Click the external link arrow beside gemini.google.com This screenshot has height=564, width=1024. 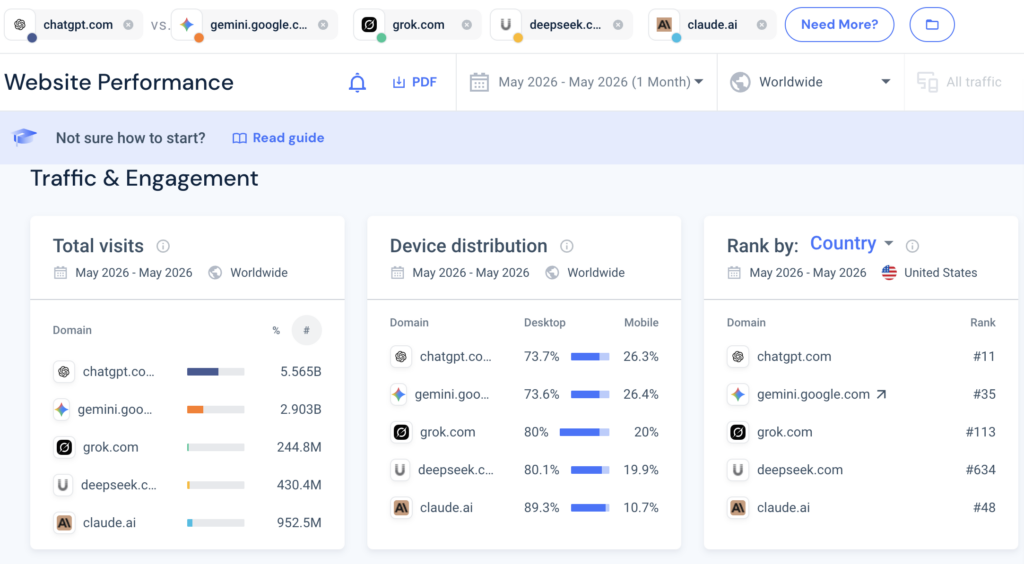click(881, 394)
